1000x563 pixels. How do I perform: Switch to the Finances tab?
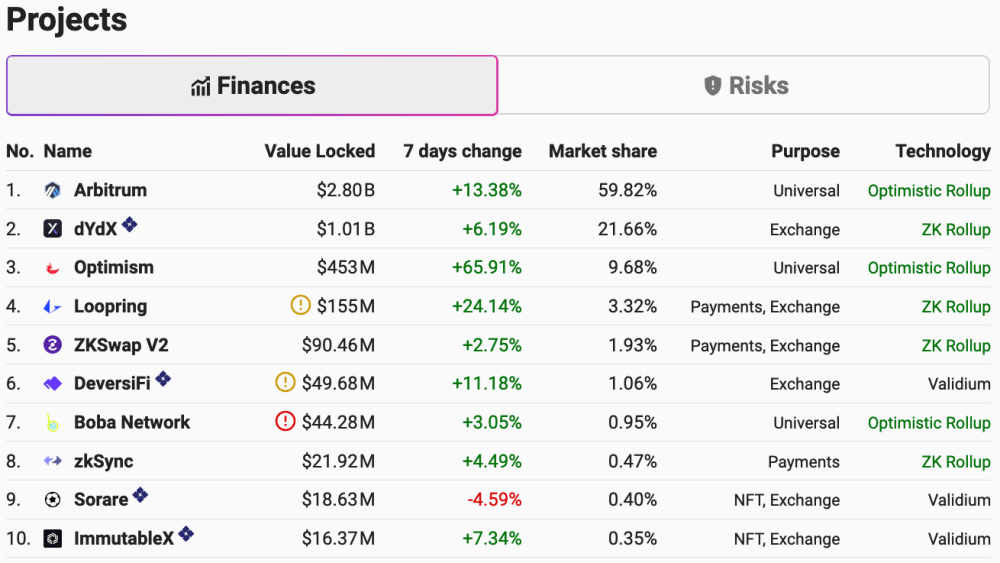tap(252, 85)
